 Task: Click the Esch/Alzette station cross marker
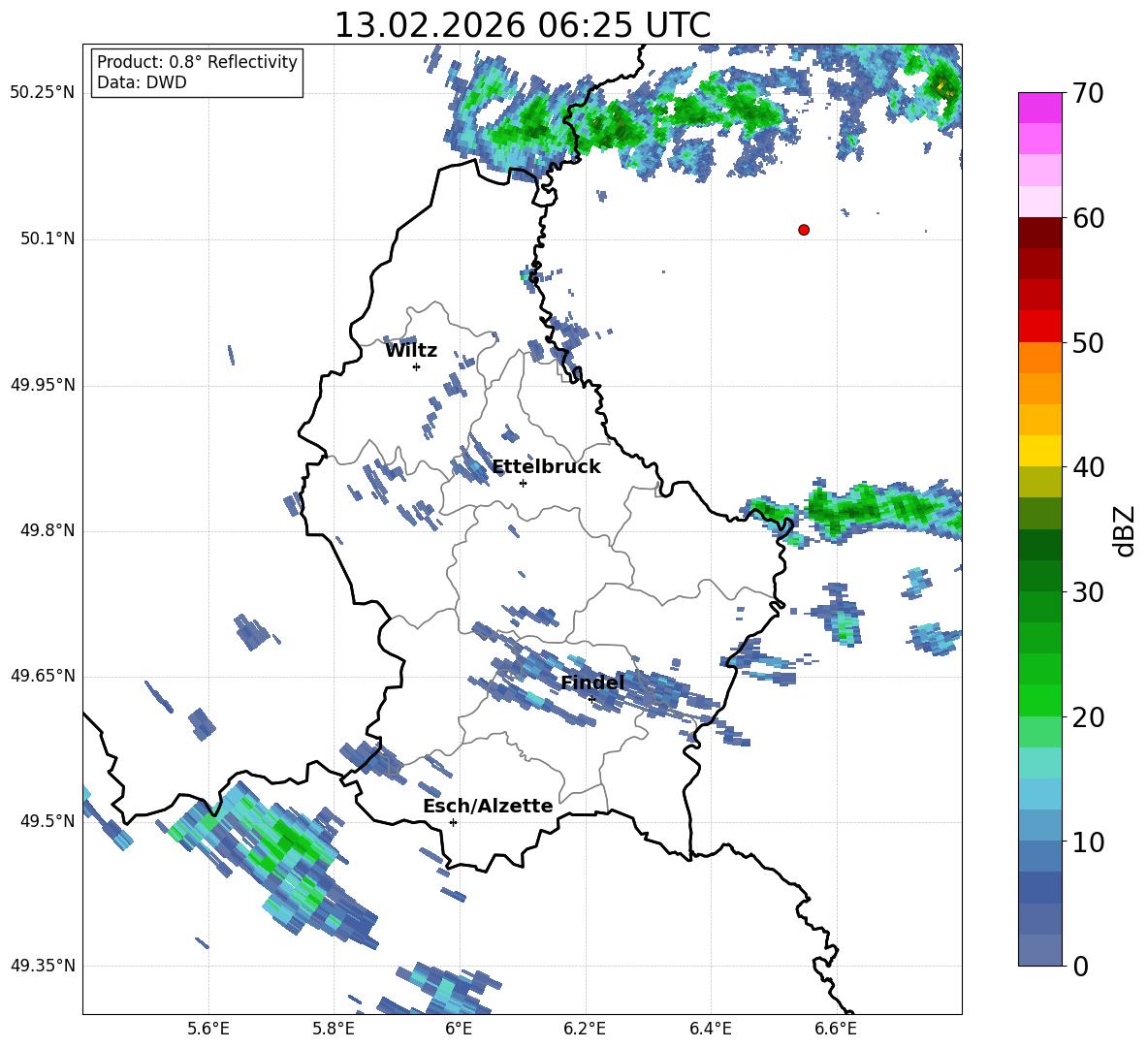tap(453, 822)
